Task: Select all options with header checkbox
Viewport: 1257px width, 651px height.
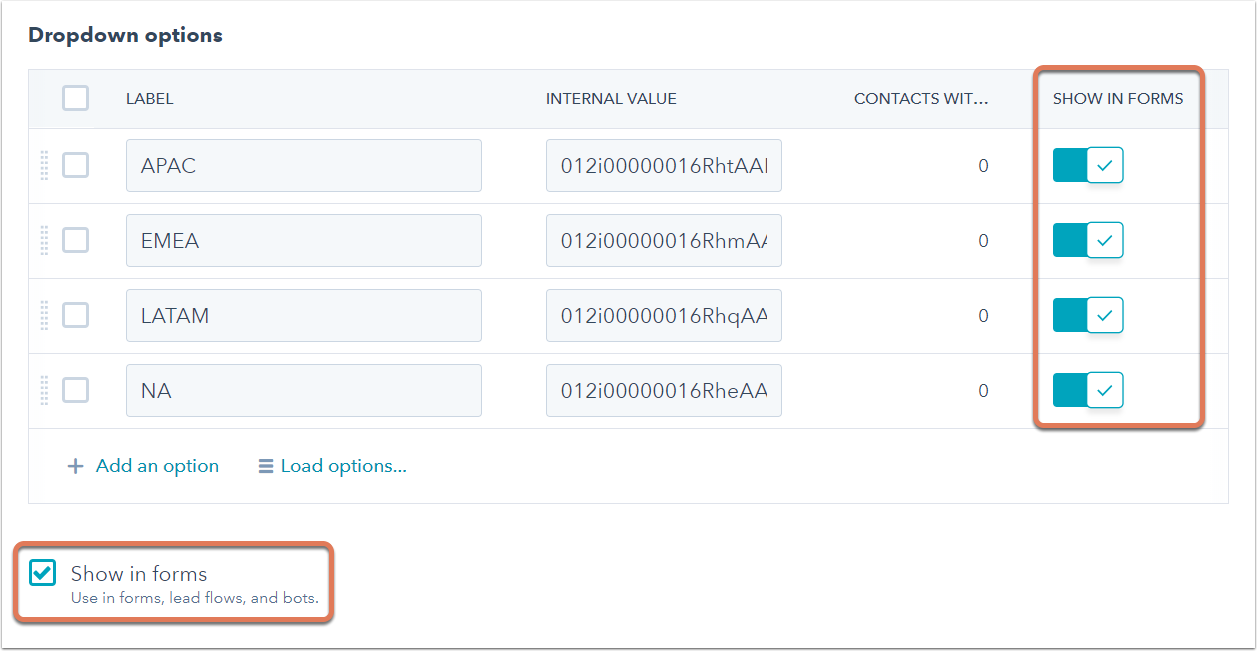Action: click(75, 98)
